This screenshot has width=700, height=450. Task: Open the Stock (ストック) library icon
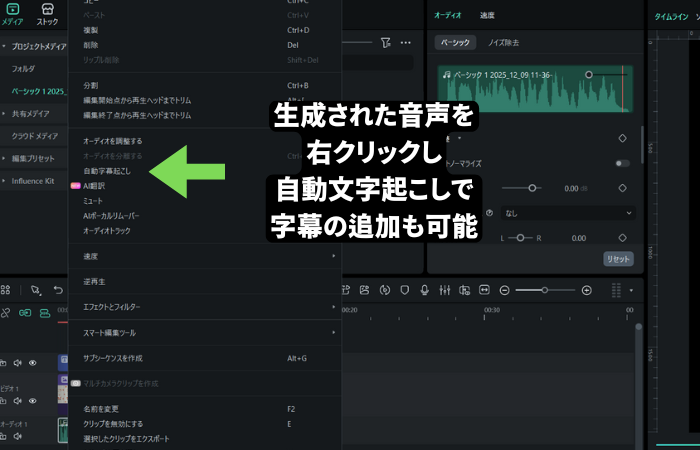pos(47,9)
